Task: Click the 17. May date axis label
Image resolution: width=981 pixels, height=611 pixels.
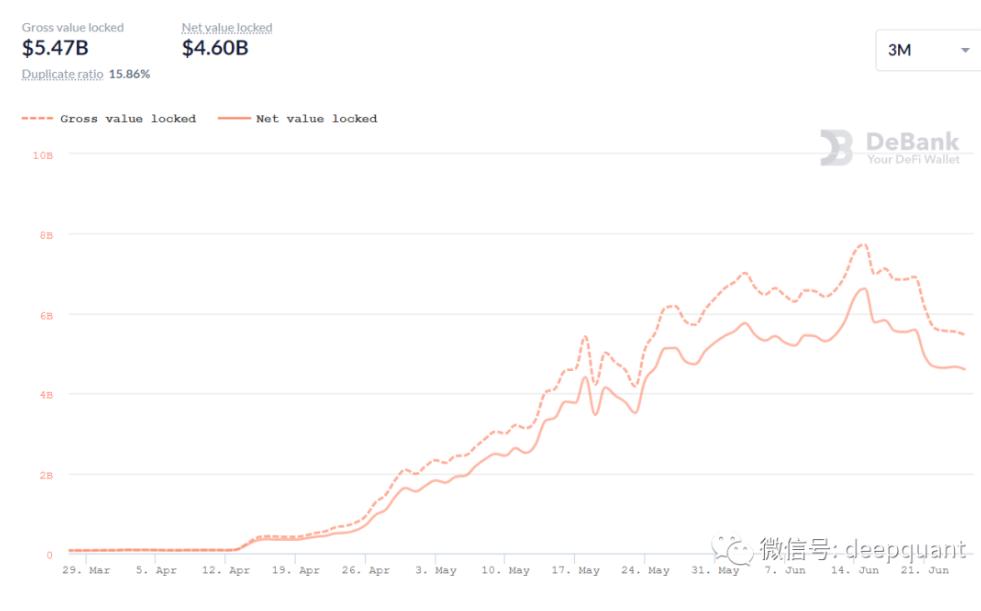Action: [x=575, y=571]
